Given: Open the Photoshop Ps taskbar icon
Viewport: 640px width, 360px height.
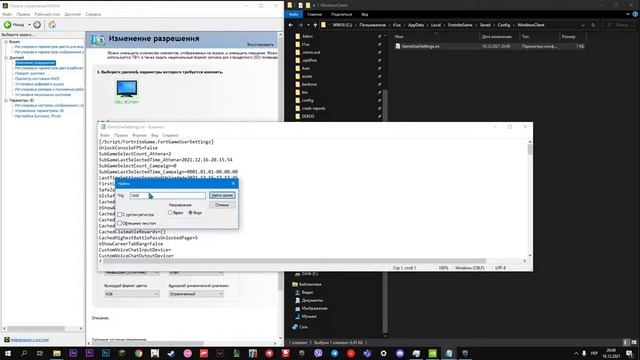Looking at the screenshot, I should point(106,353).
